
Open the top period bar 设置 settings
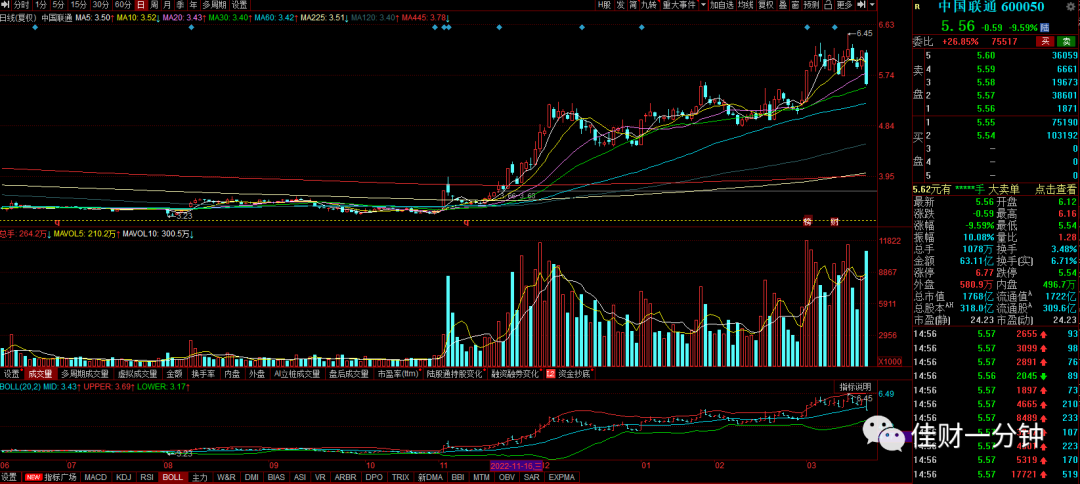238,5
